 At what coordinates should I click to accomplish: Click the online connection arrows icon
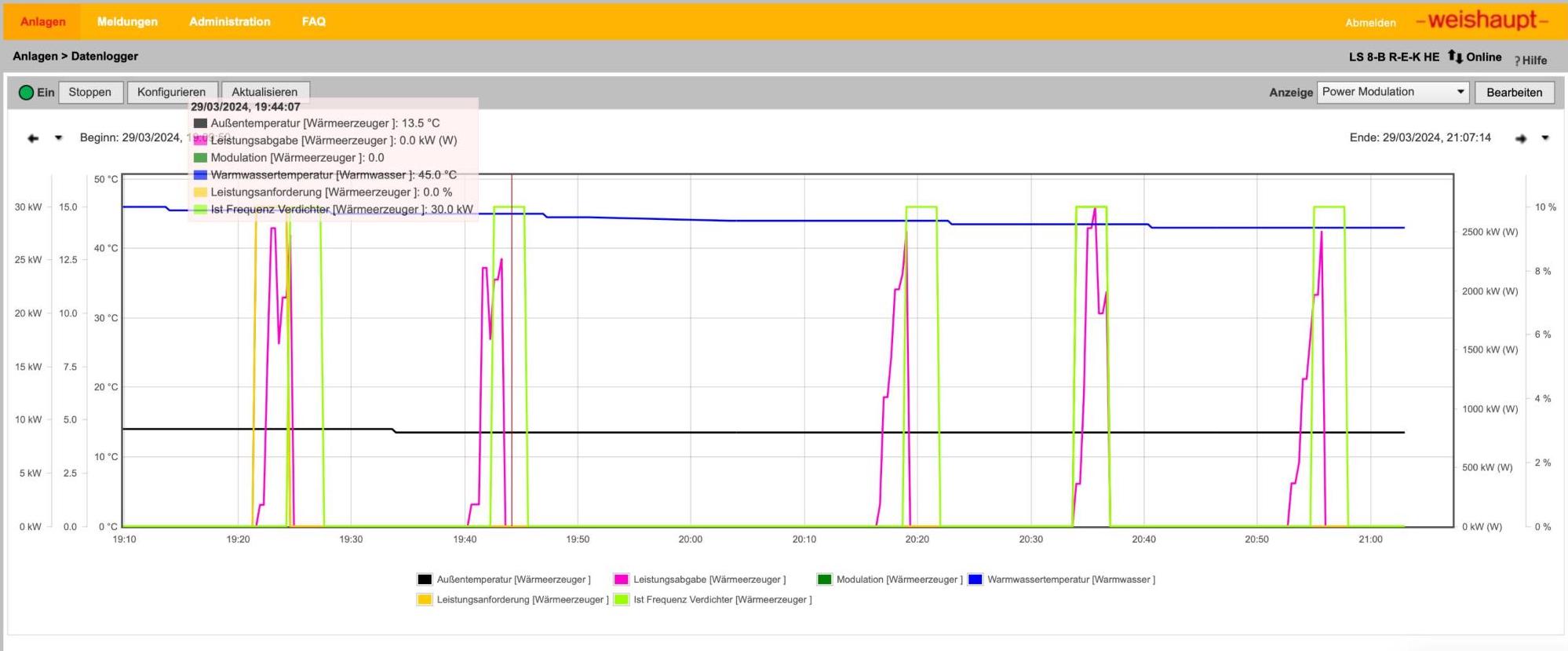1455,57
